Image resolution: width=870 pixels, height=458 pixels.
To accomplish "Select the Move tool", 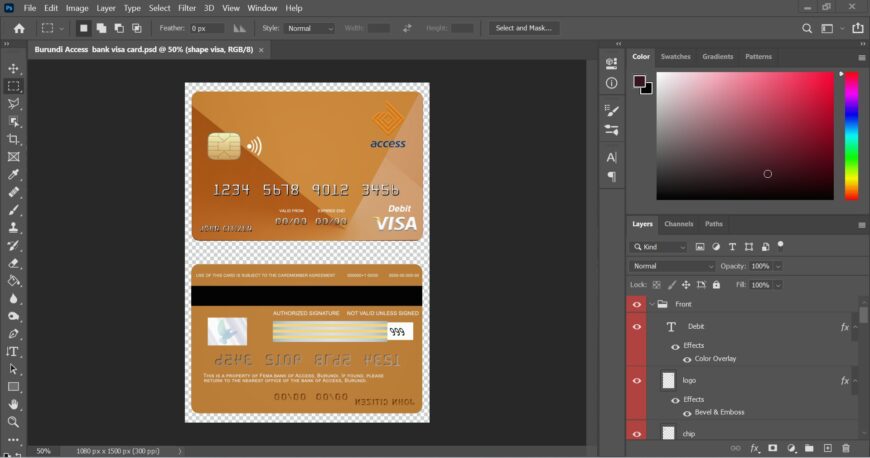I will [x=13, y=69].
